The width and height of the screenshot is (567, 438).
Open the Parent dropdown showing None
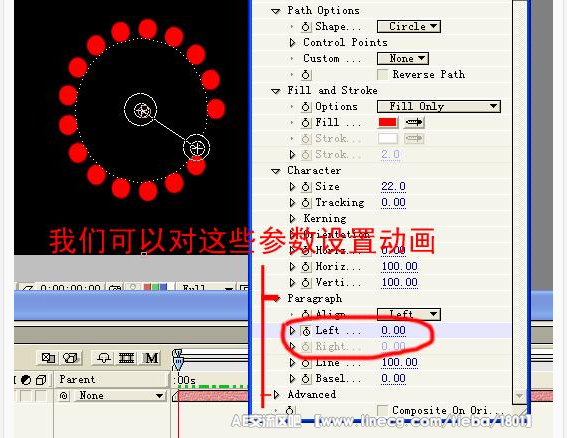tap(120, 396)
